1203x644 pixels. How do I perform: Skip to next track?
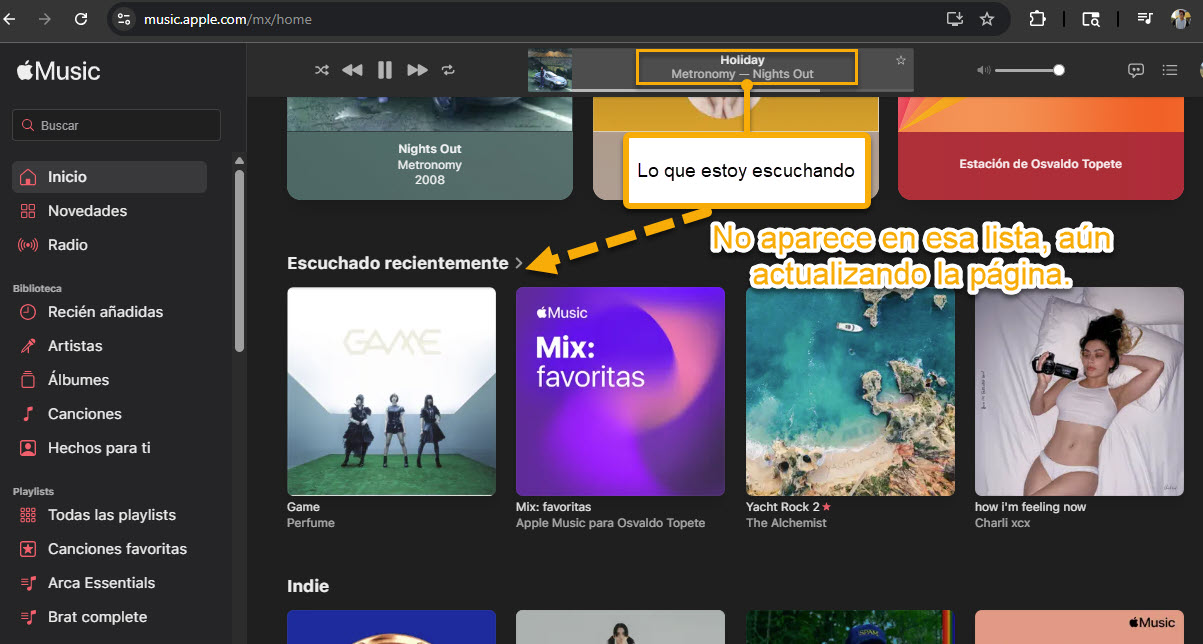point(417,70)
